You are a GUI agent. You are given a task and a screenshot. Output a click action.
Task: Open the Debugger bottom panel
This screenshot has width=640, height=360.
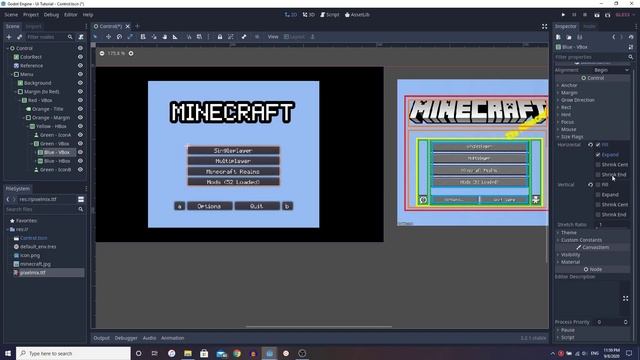pyautogui.click(x=126, y=338)
